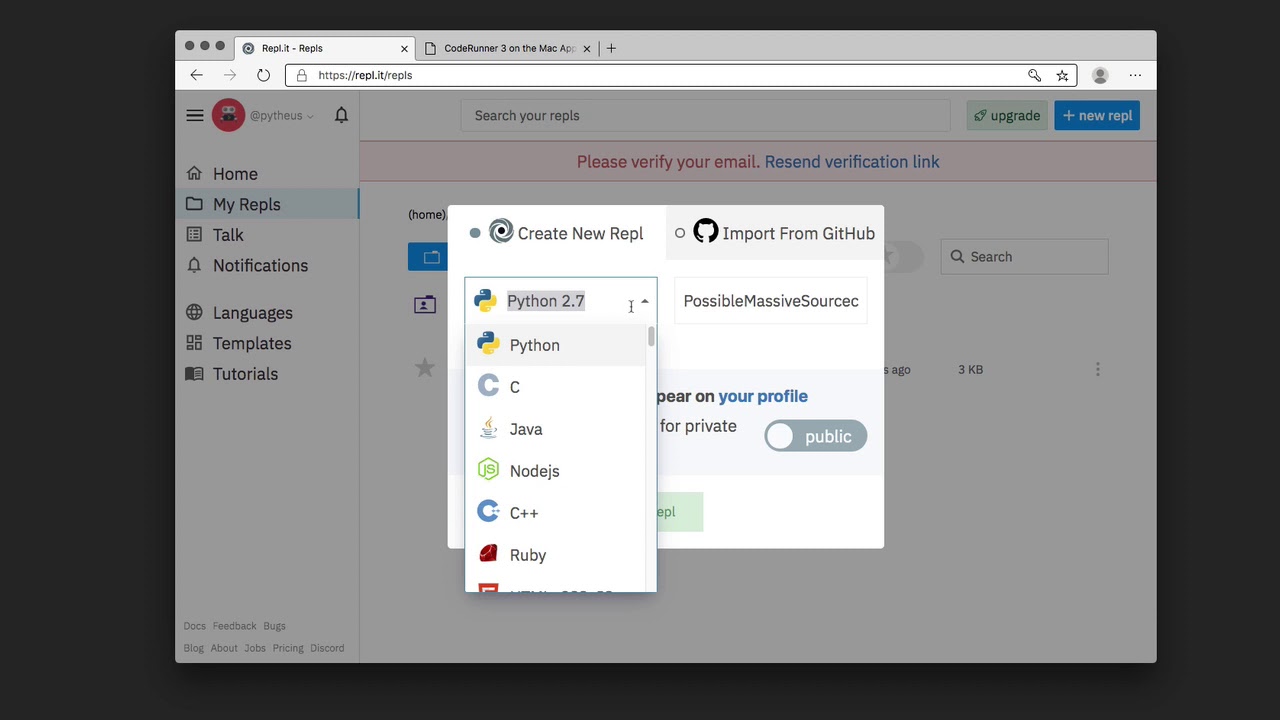
Task: Toggle the public visibility switch
Action: (816, 436)
